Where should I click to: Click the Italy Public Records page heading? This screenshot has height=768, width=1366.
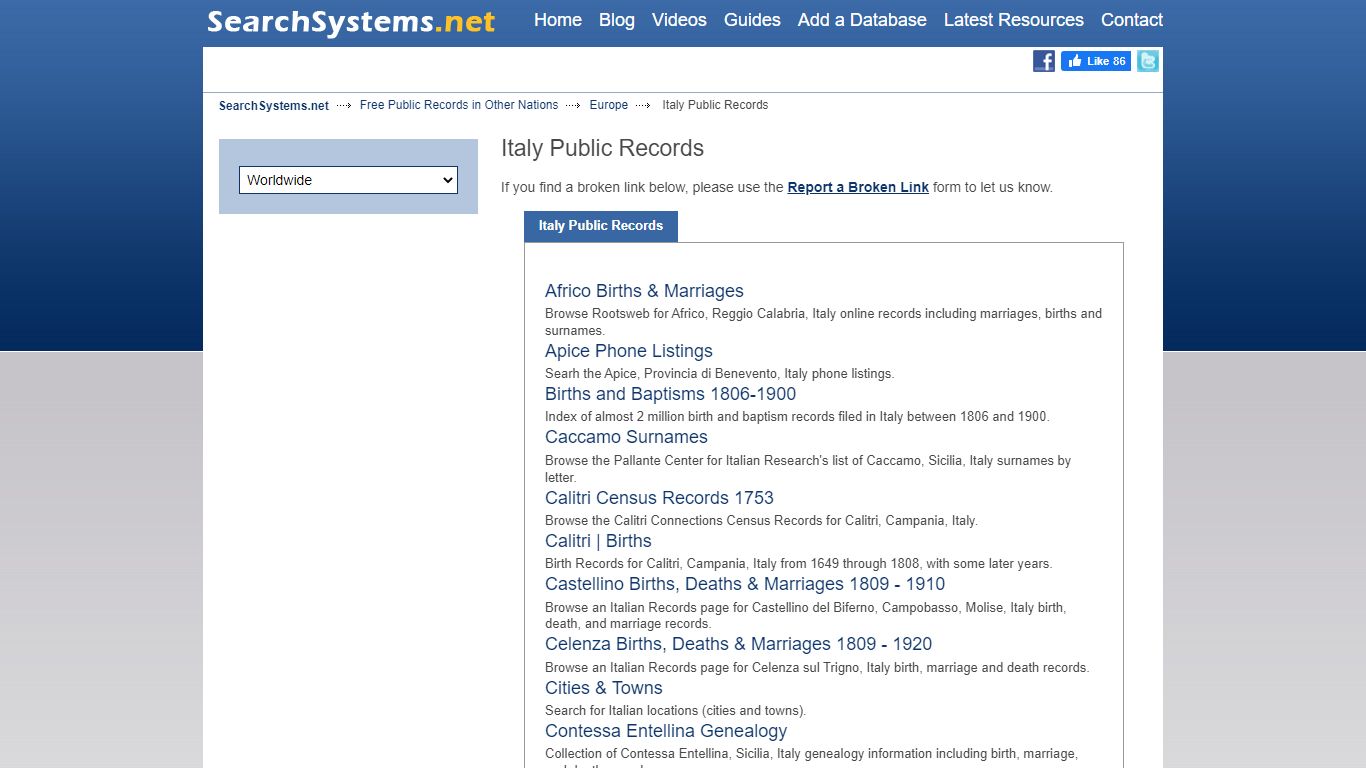602,148
